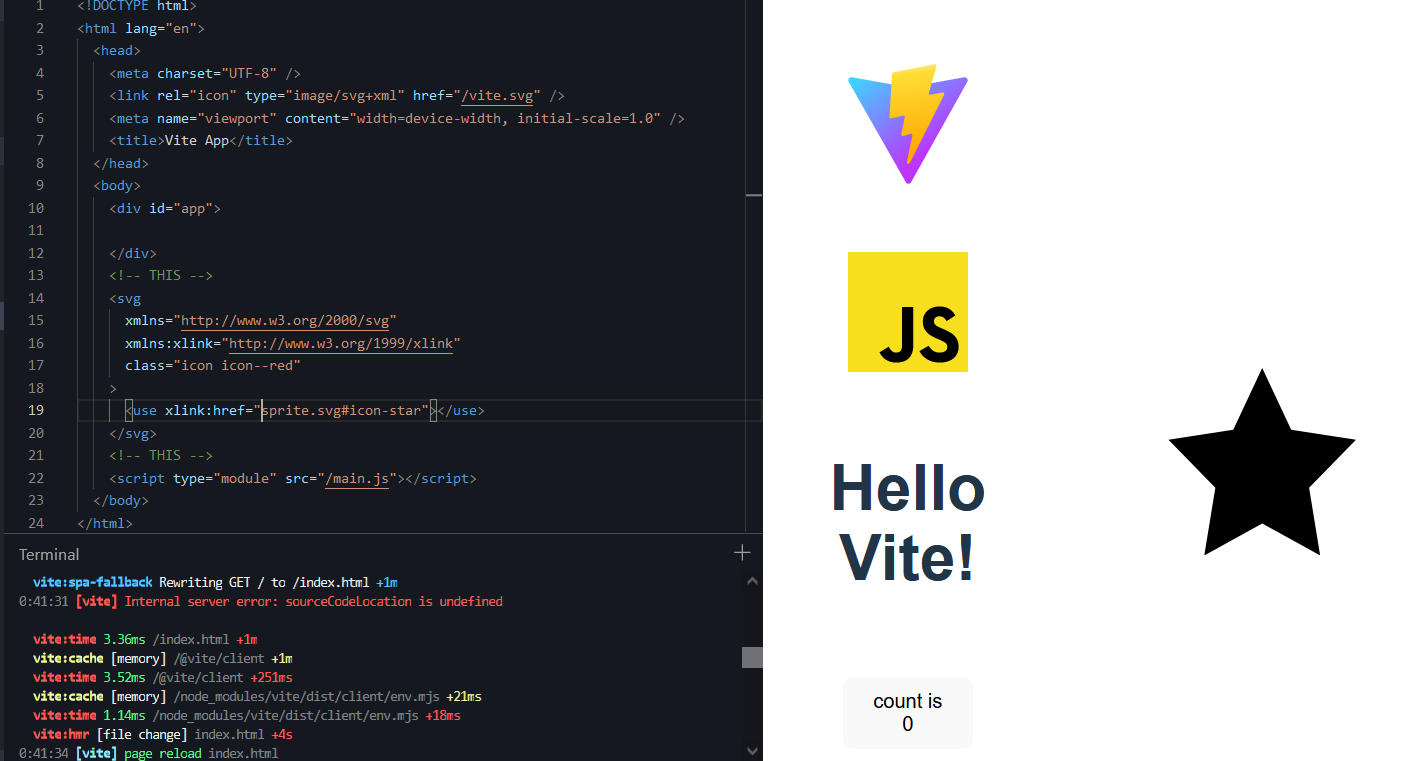Viewport: 1417px width, 761px height.
Task: Open a new terminal using the plus icon
Action: (x=742, y=551)
